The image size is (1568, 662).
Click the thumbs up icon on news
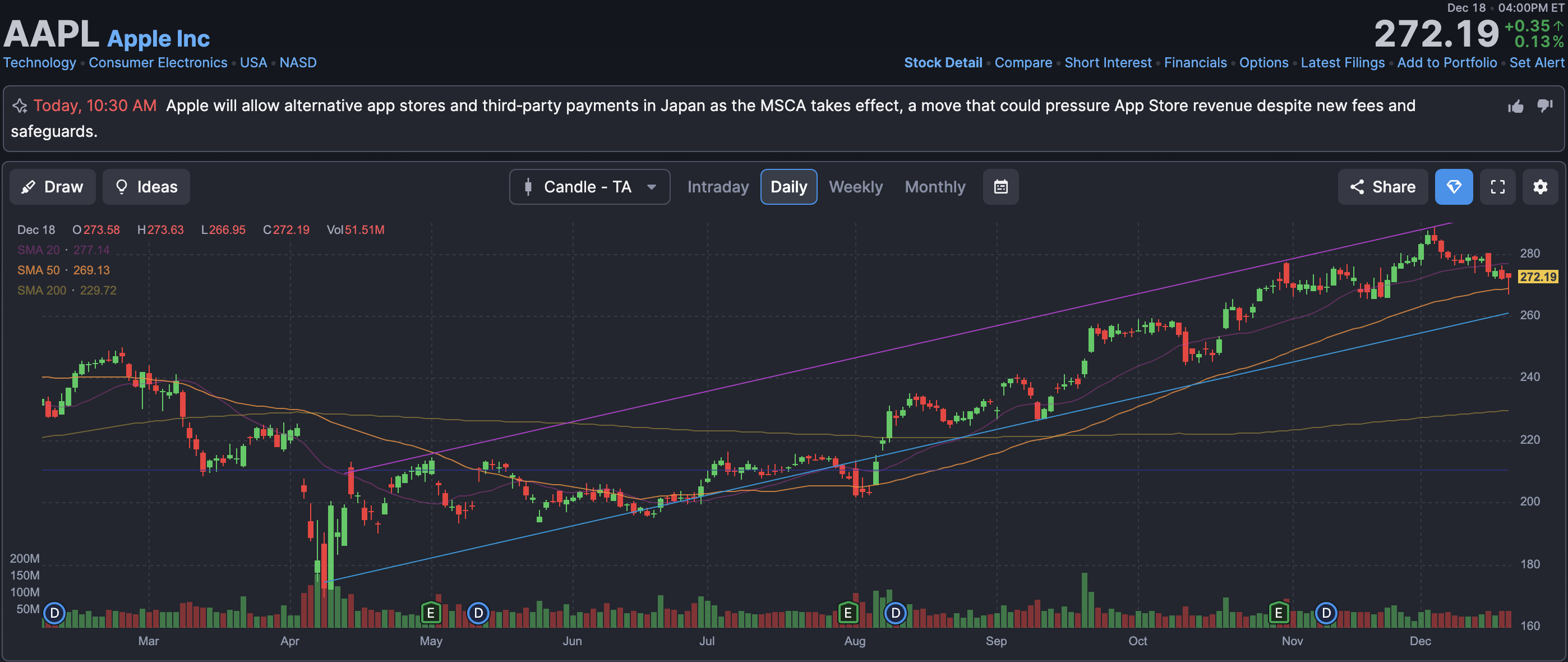point(1515,107)
